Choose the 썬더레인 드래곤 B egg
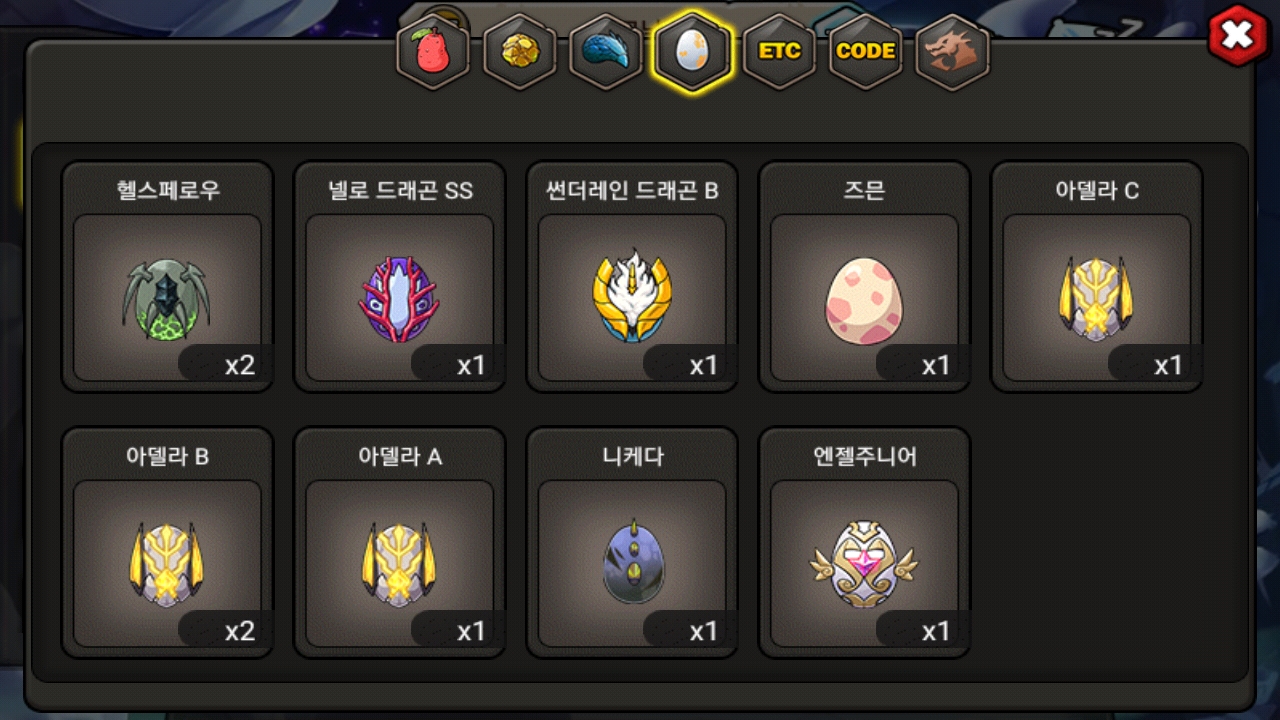Screen dimensions: 1280x720 [x=632, y=277]
